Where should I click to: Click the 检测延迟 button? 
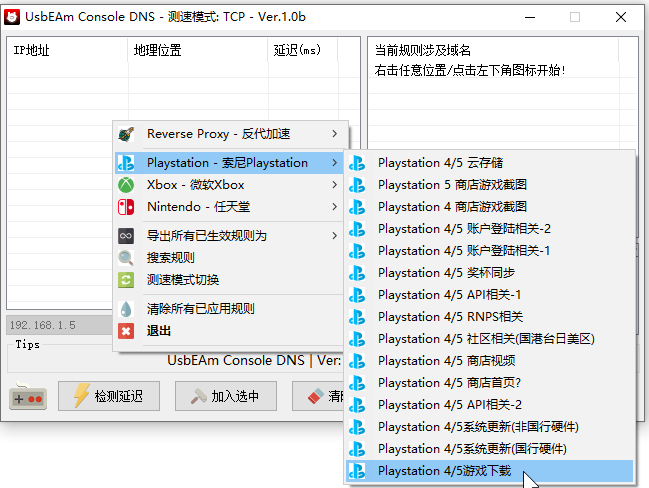point(109,396)
